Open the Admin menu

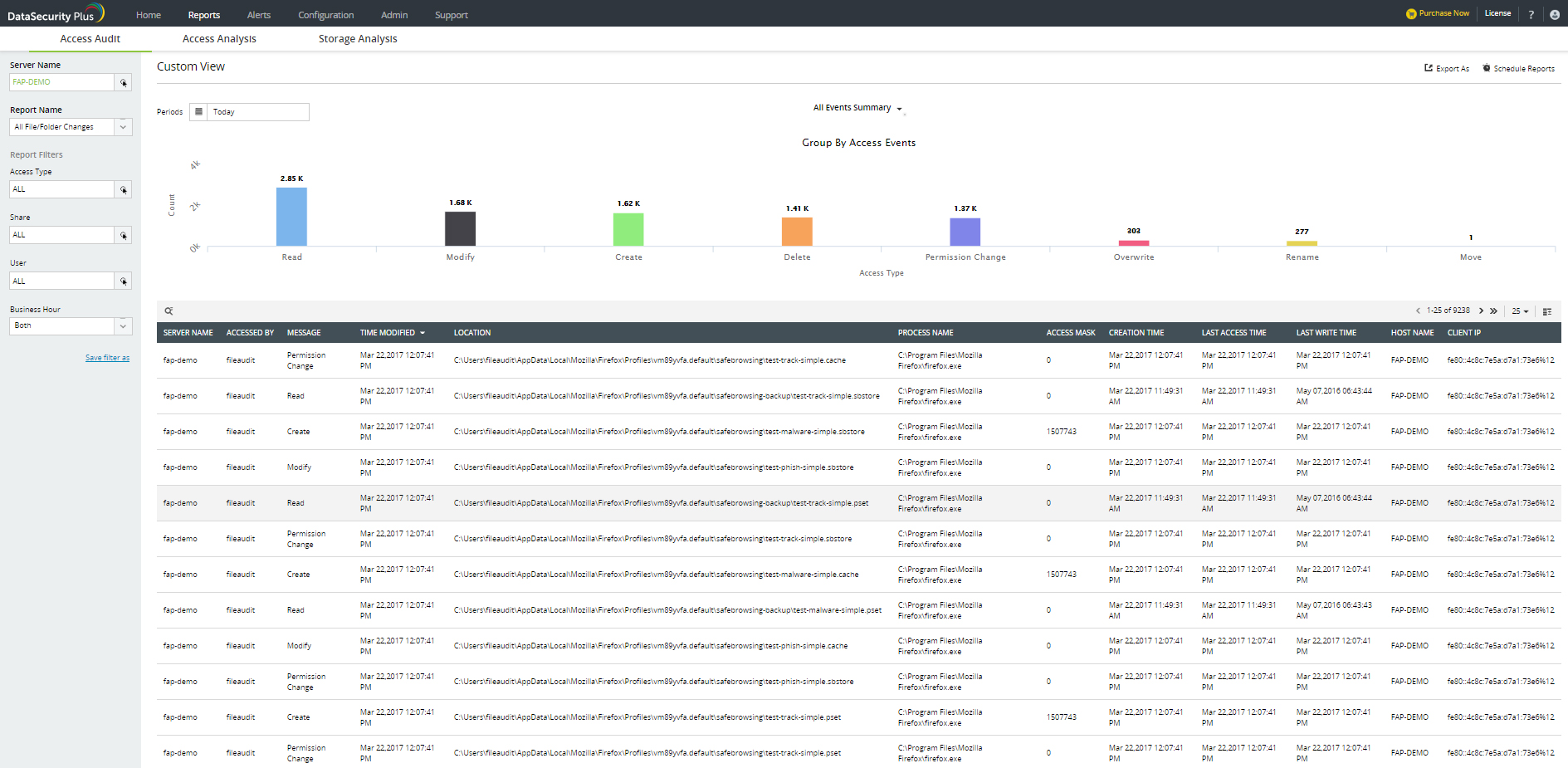coord(394,15)
